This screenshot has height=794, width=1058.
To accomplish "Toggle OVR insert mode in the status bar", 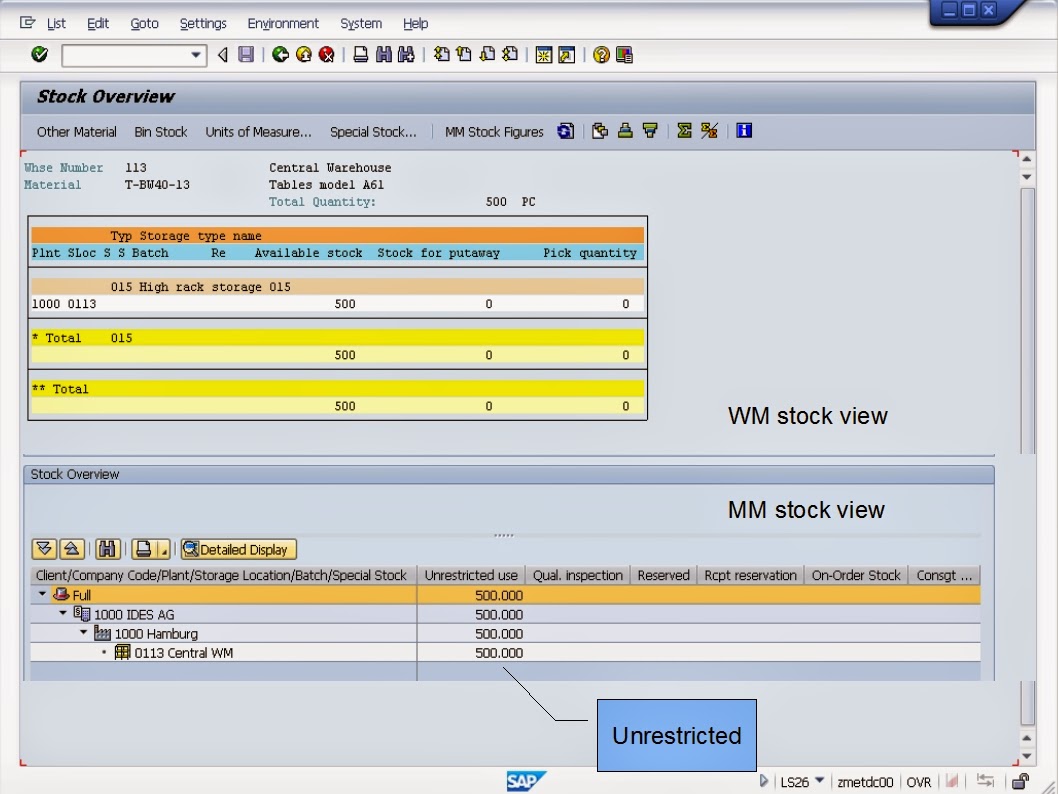I will tap(919, 782).
